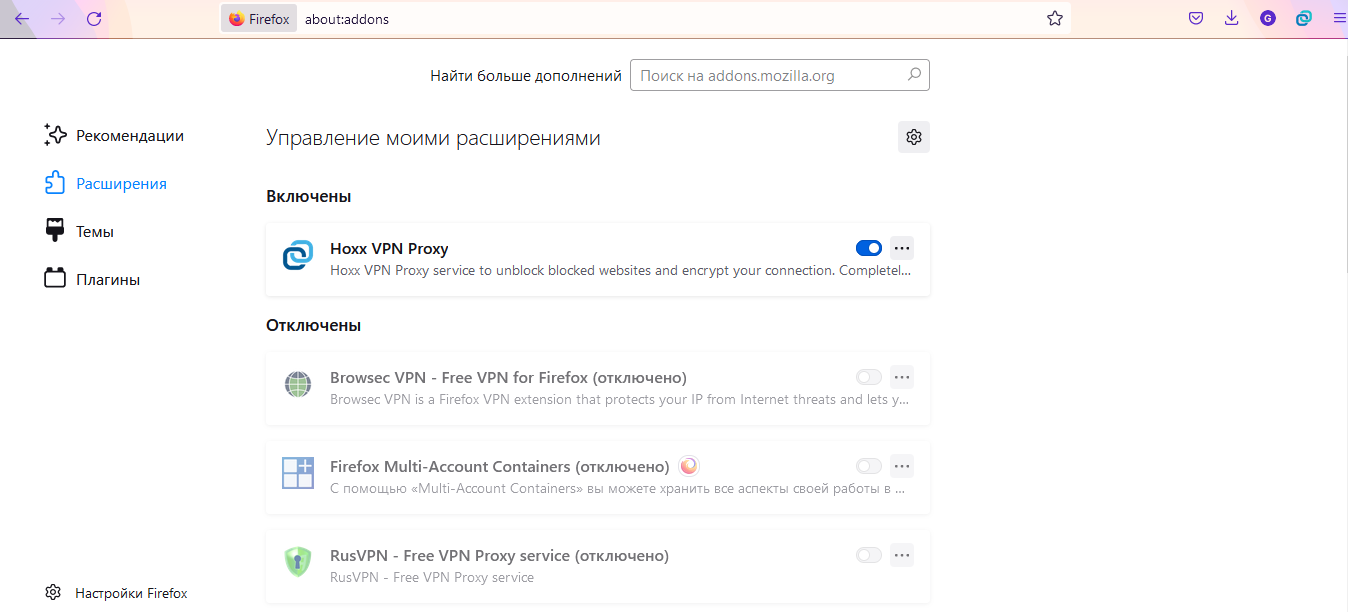Switch to Темы section
The width and height of the screenshot is (1348, 612).
click(79, 231)
